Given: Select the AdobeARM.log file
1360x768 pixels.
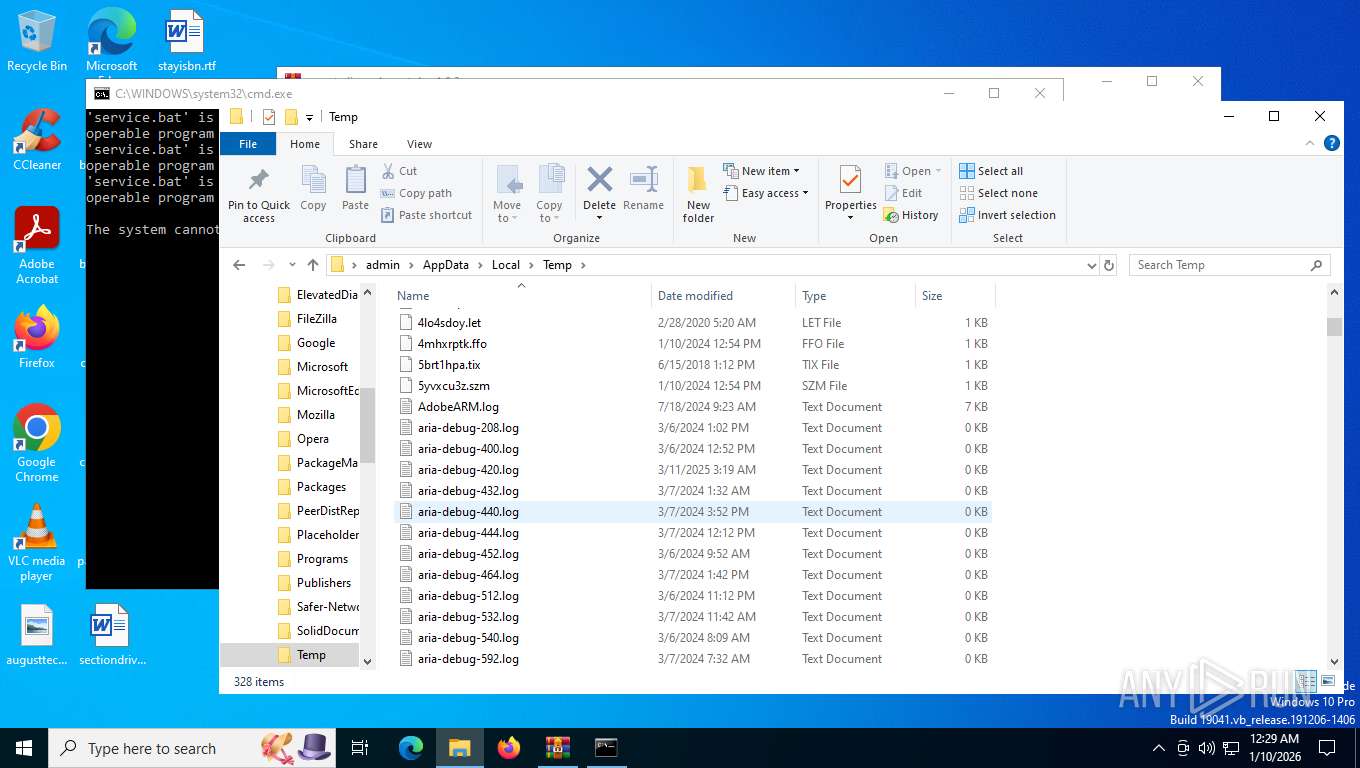Looking at the screenshot, I should [x=693, y=407].
